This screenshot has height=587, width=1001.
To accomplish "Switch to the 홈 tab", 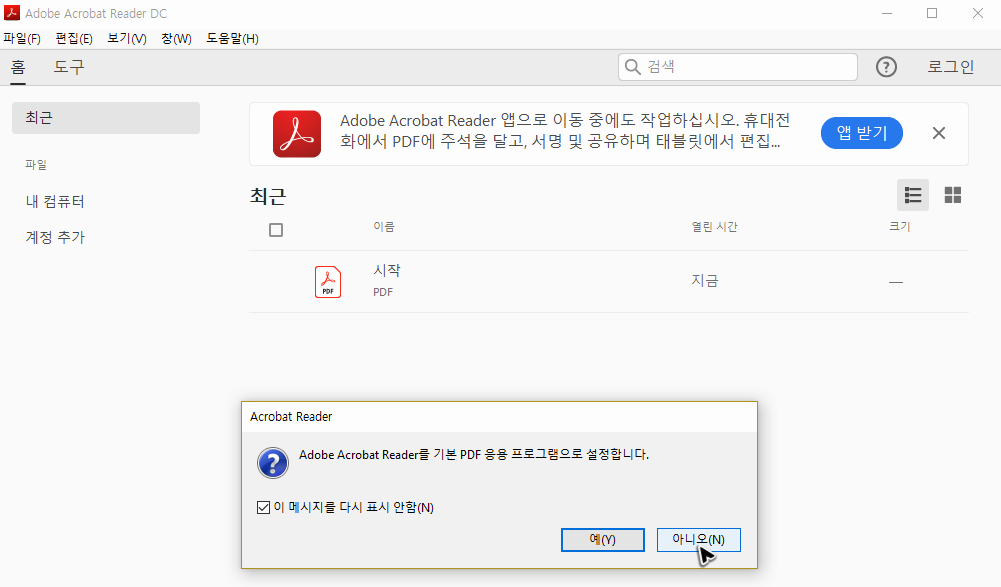I will pos(18,67).
